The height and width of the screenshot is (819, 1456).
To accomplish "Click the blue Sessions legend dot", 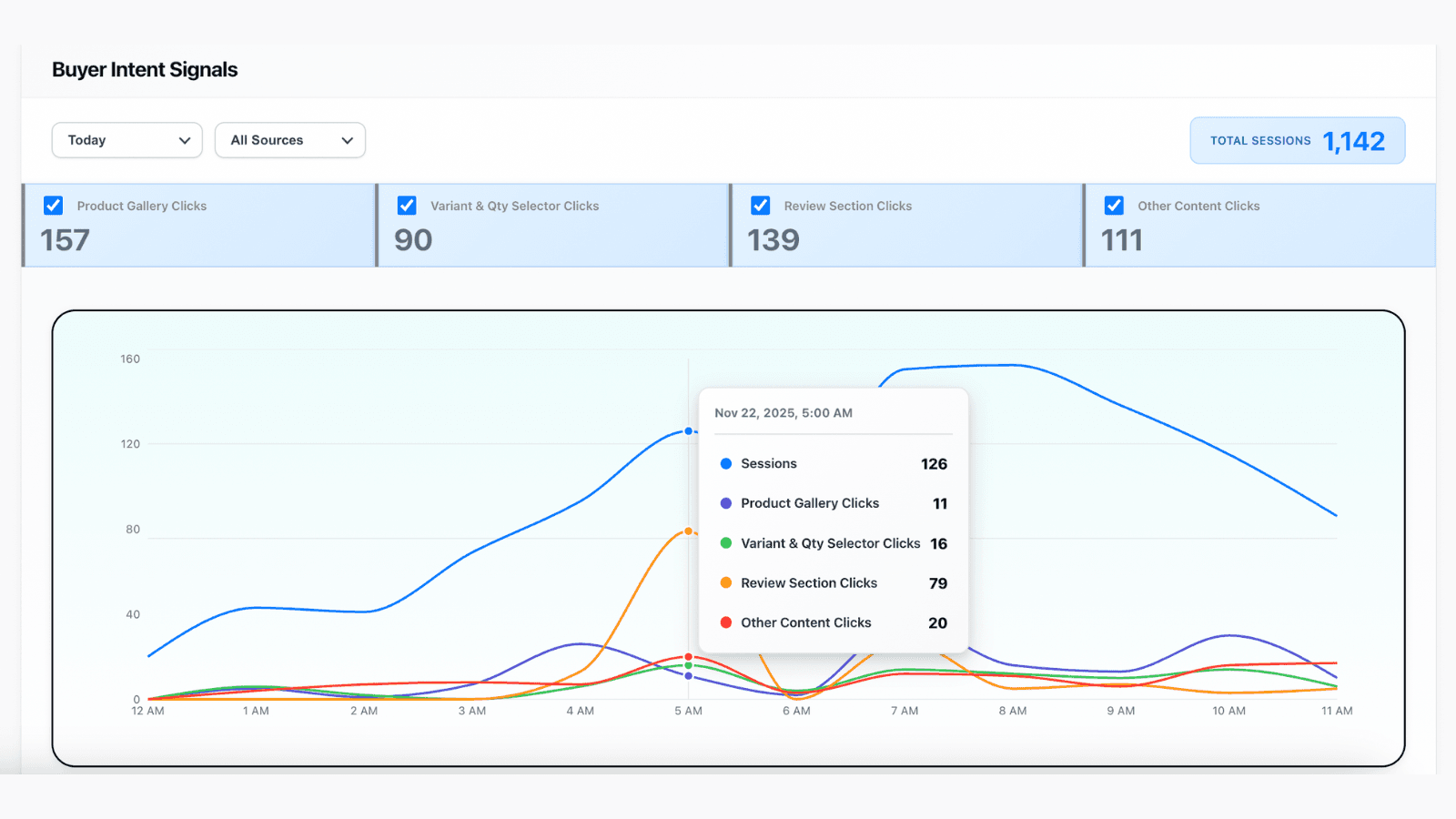I will click(x=725, y=463).
